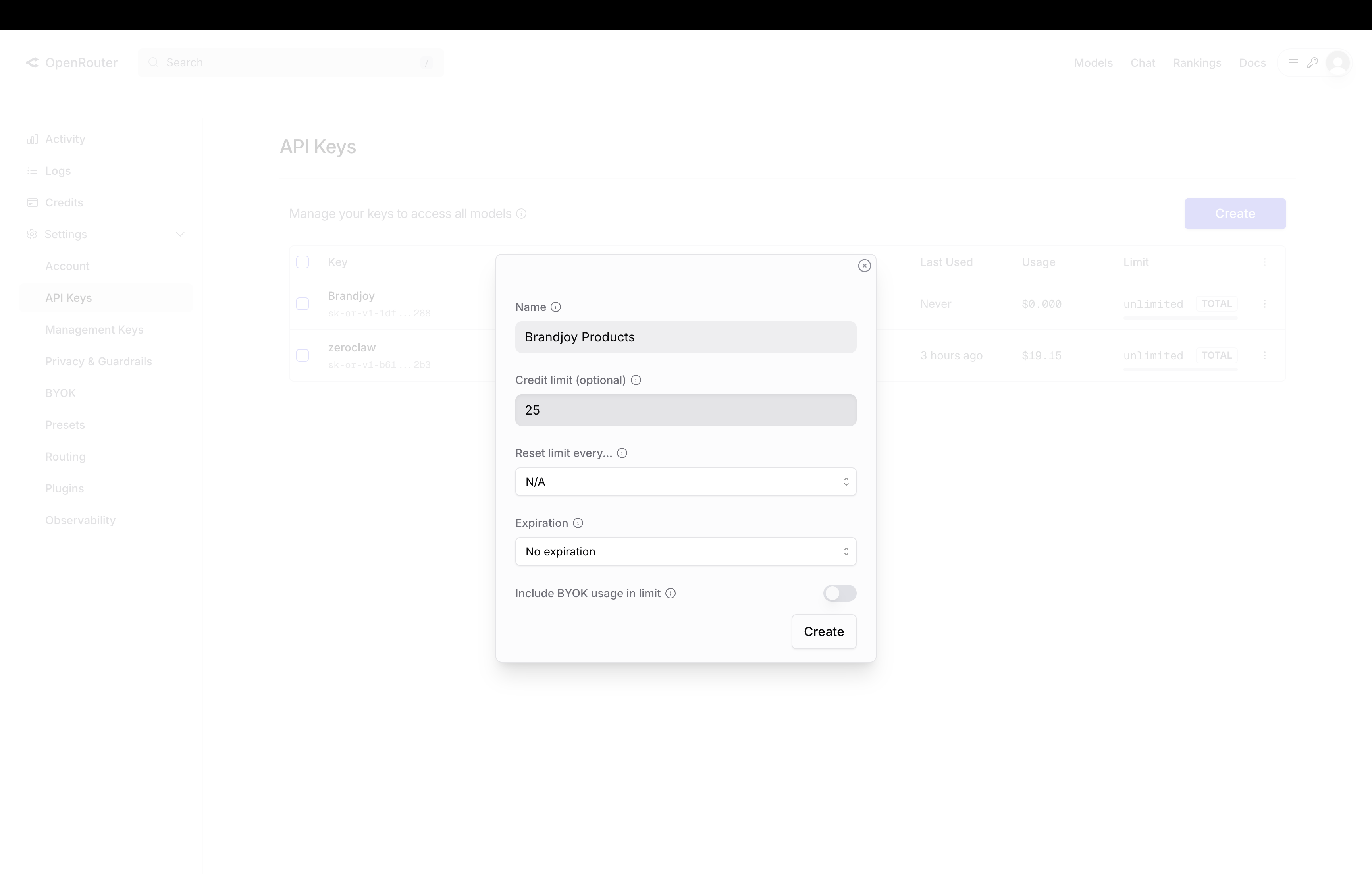The height and width of the screenshot is (887, 1372).
Task: Select the key icon in the top navigation
Action: (x=1313, y=62)
